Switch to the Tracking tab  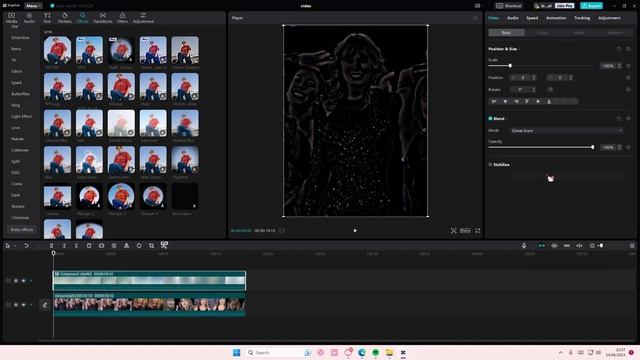click(x=582, y=18)
